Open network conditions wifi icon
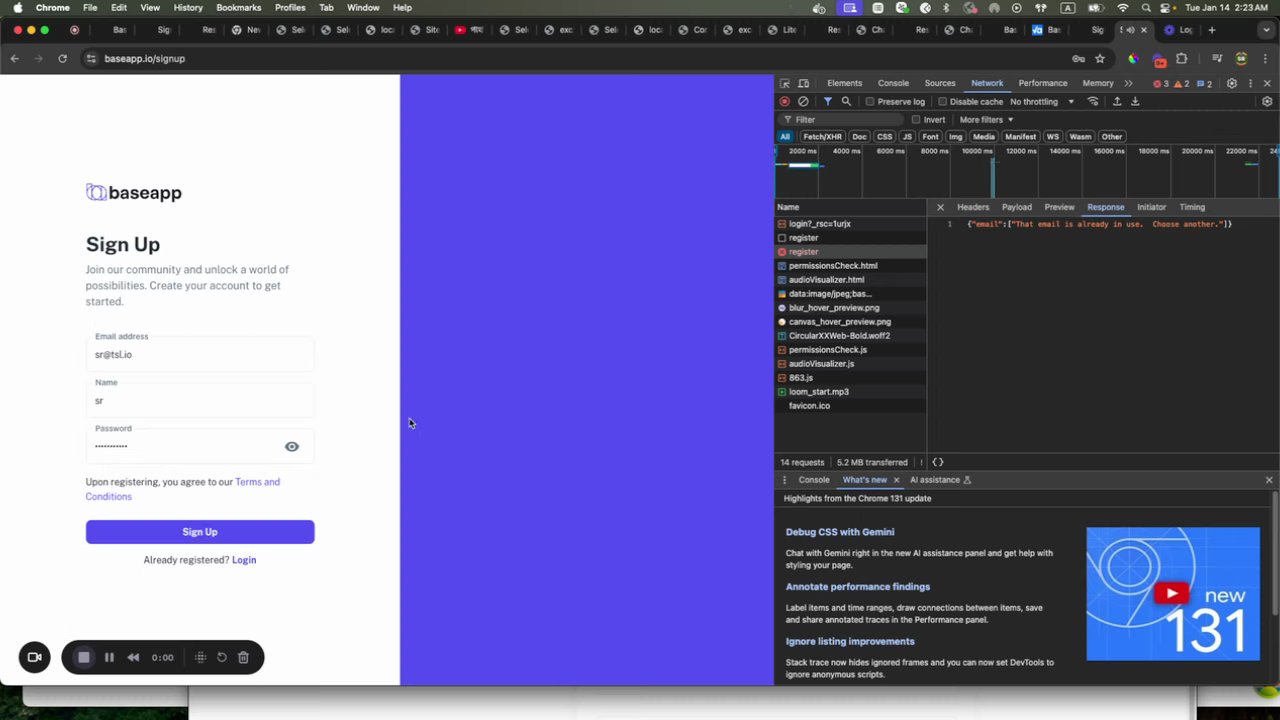 (1093, 101)
